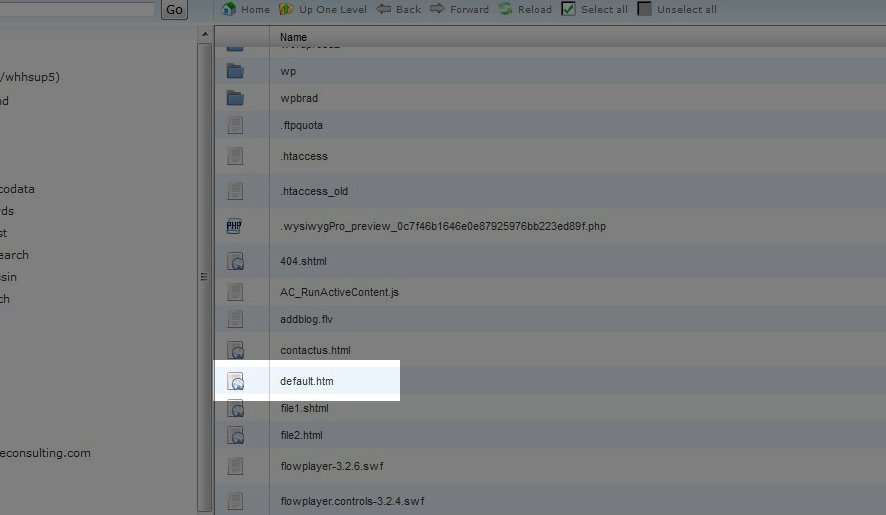Select the default.htm file name
The width and height of the screenshot is (886, 515).
[x=306, y=381]
